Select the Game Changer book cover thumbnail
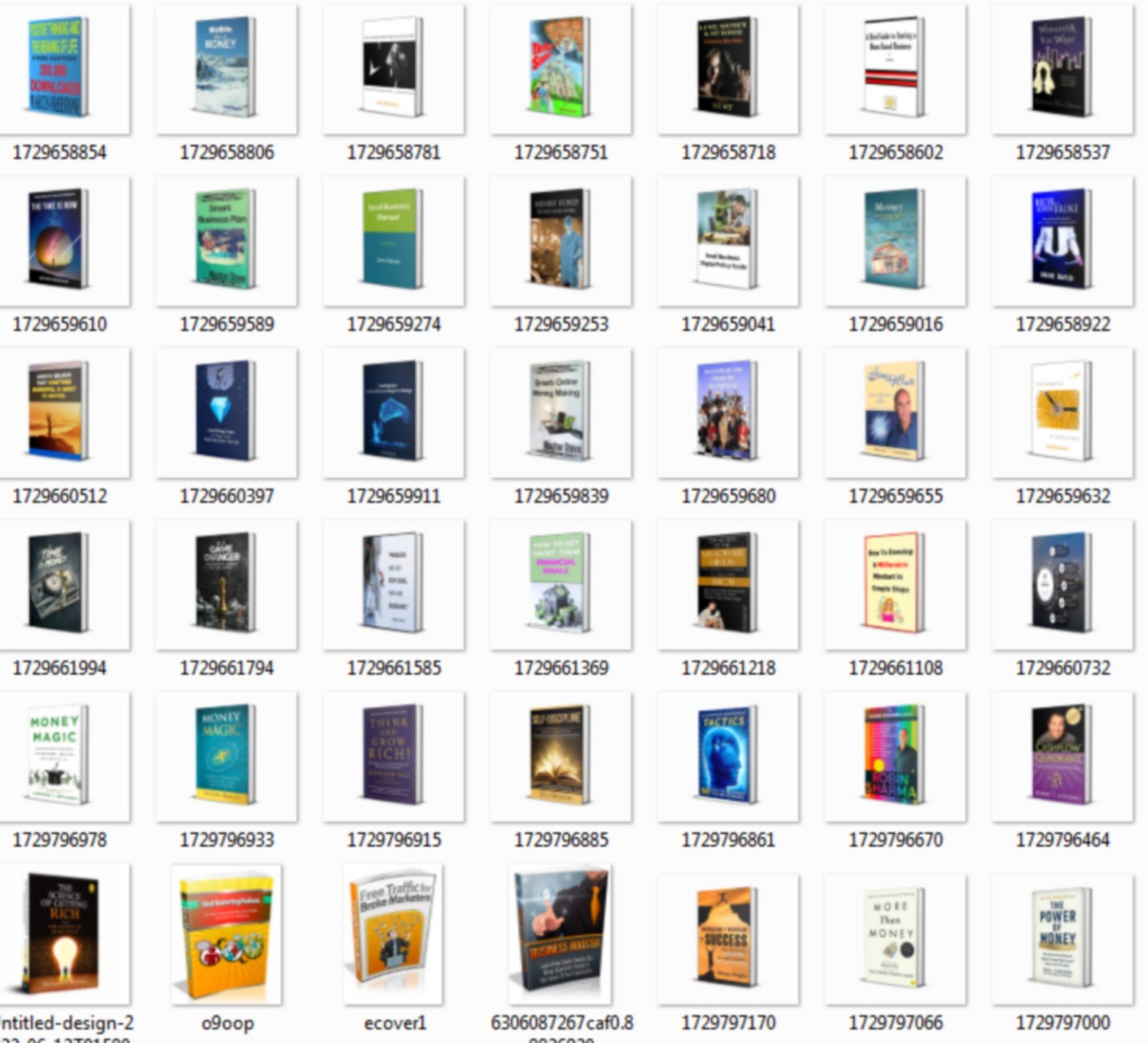Screen dimensions: 1148x1043 tap(226, 584)
